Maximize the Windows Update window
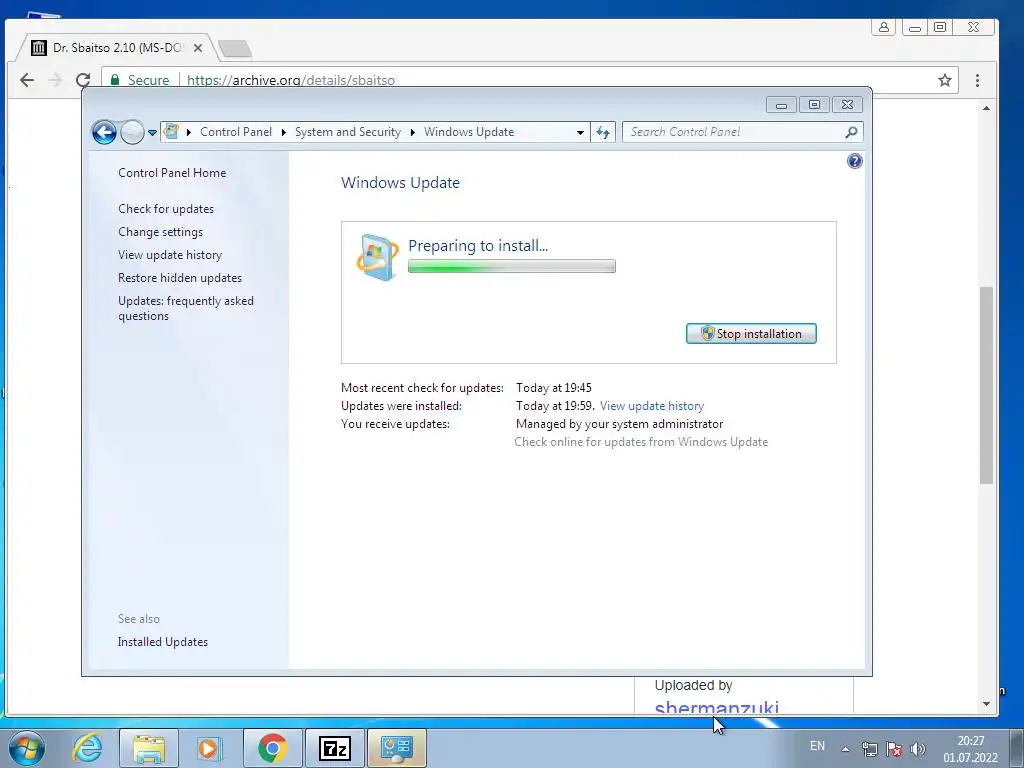 tap(814, 105)
